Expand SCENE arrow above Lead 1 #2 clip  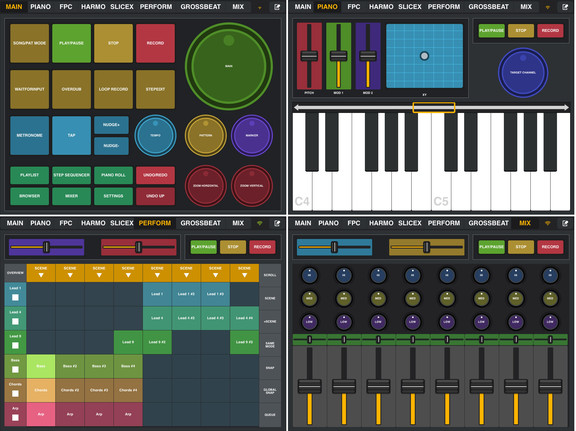click(186, 273)
